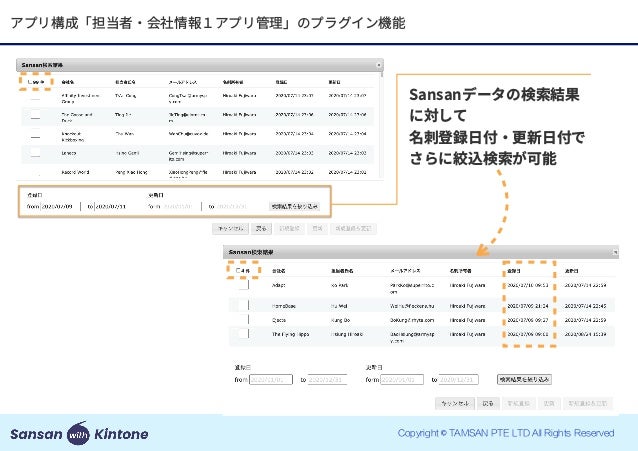Check the Tian Gong row checkbox in upper dialog
The image size is (638, 451).
click(35, 96)
